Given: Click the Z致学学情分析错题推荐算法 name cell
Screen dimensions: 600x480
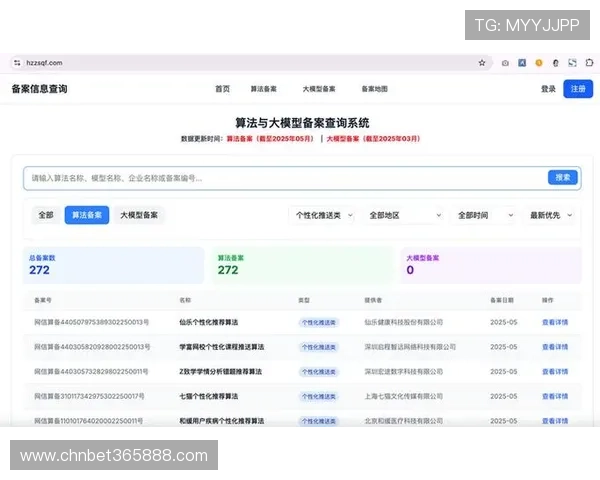Looking at the screenshot, I should tap(220, 372).
